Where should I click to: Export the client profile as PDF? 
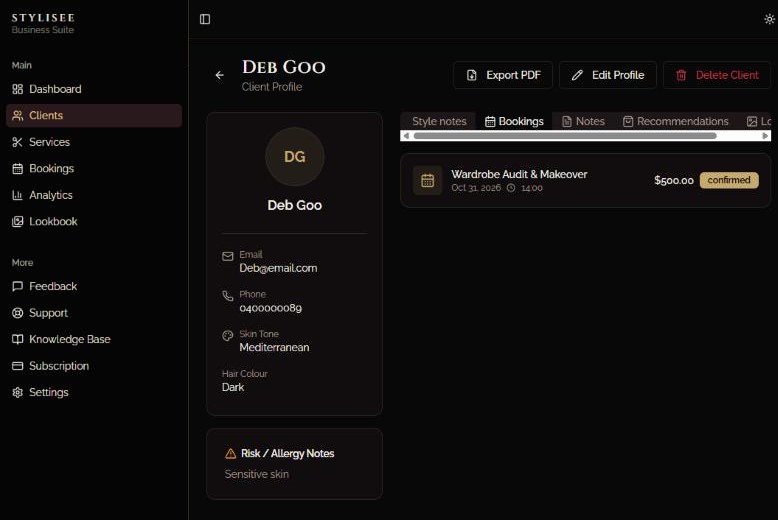pyautogui.click(x=503, y=75)
